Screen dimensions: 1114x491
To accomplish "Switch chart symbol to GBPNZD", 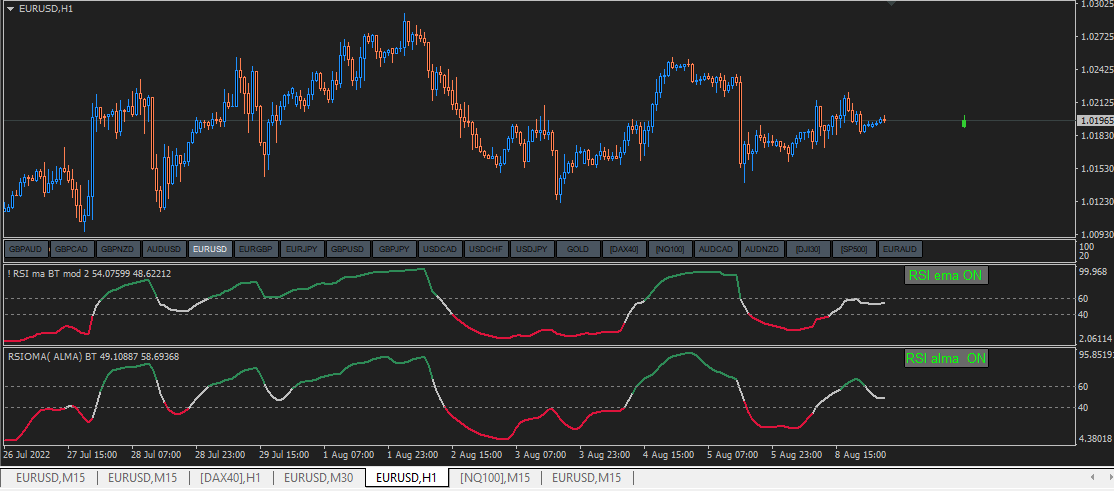I will click(x=118, y=249).
